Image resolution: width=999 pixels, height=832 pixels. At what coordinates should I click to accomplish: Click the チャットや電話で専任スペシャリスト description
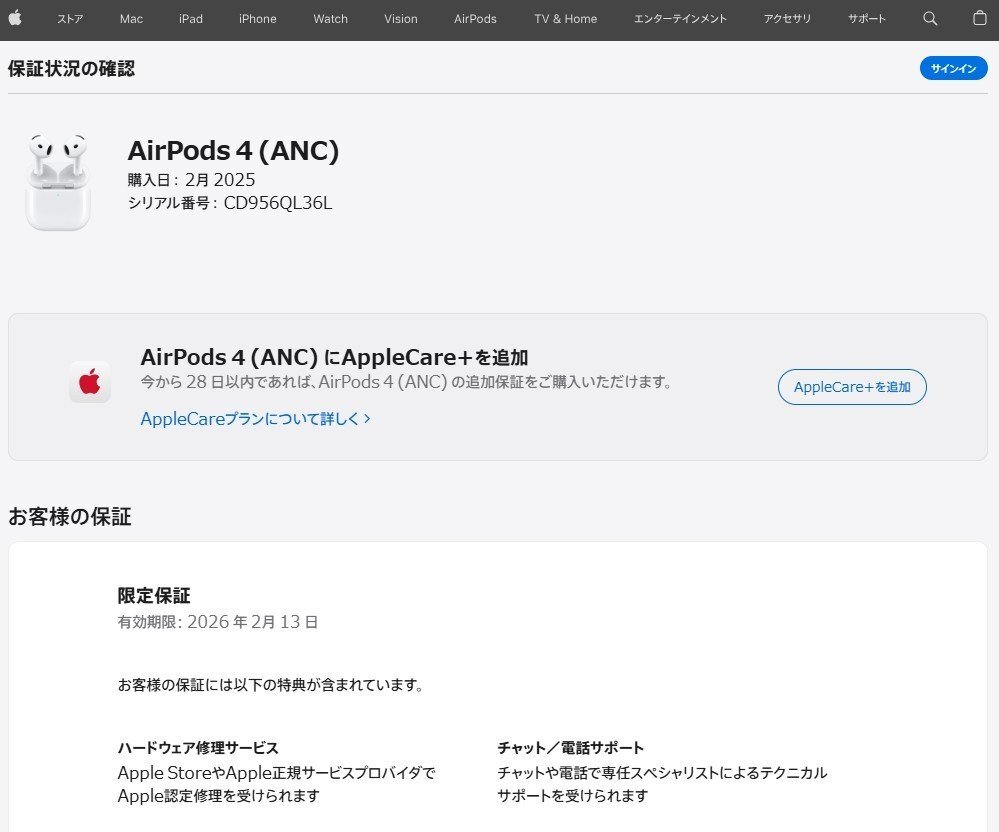[662, 784]
